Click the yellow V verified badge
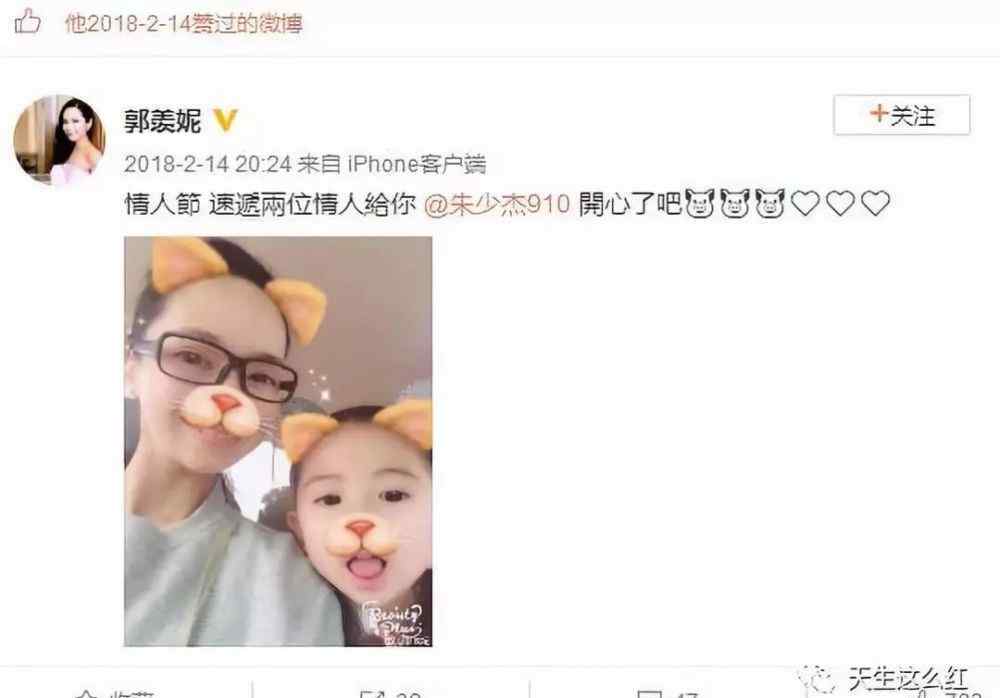Screen dimensions: 1000x698 pyautogui.click(x=224, y=120)
